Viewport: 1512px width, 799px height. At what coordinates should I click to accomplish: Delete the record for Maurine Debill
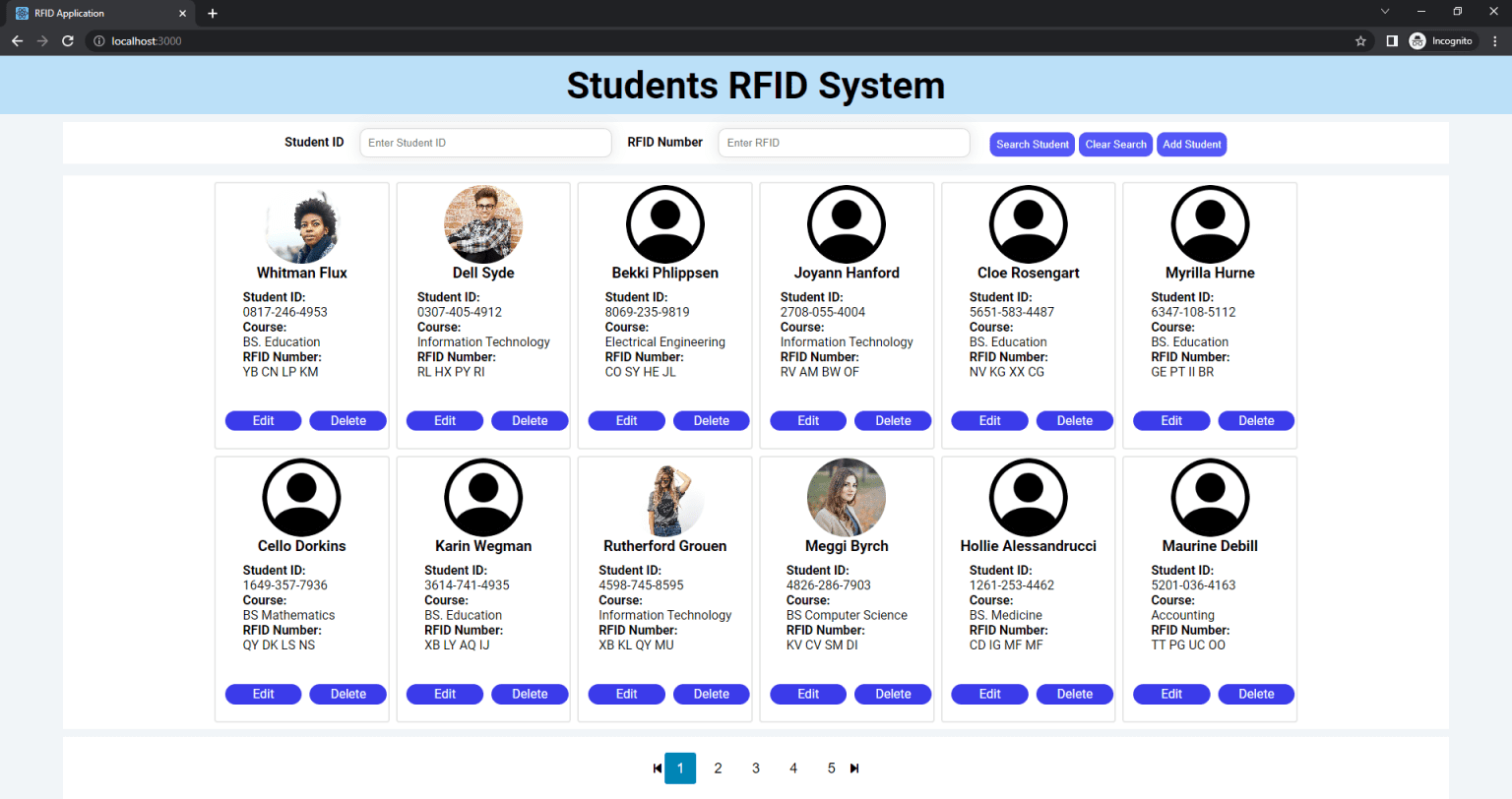click(x=1256, y=694)
